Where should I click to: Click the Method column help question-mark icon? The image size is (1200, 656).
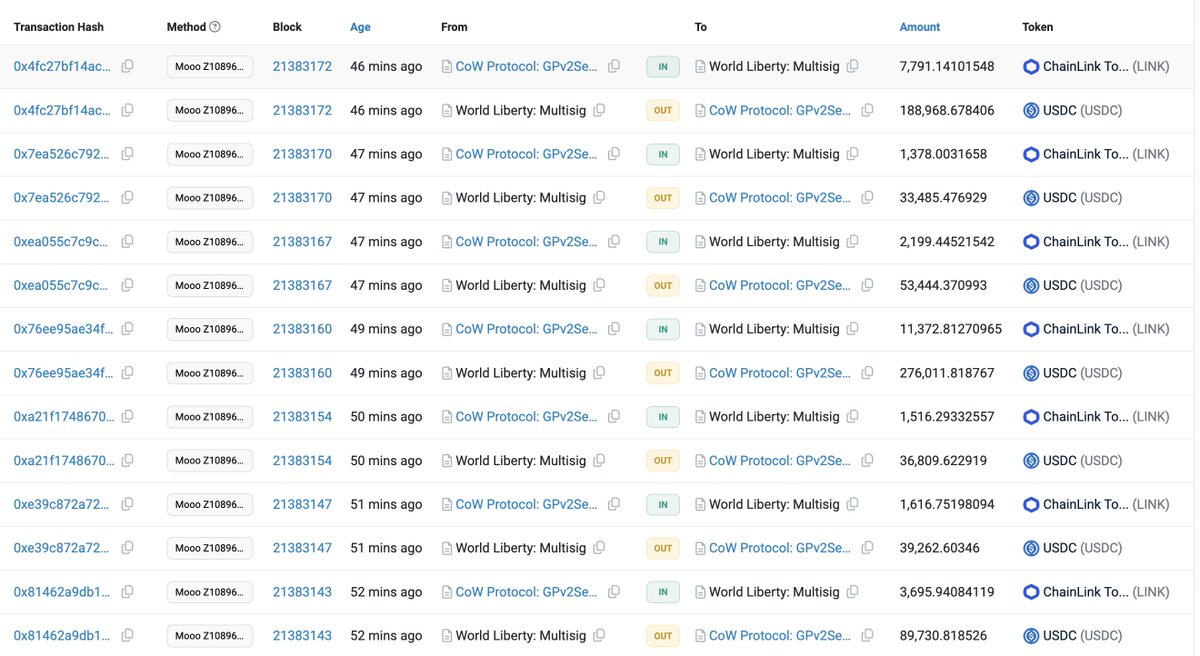215,27
